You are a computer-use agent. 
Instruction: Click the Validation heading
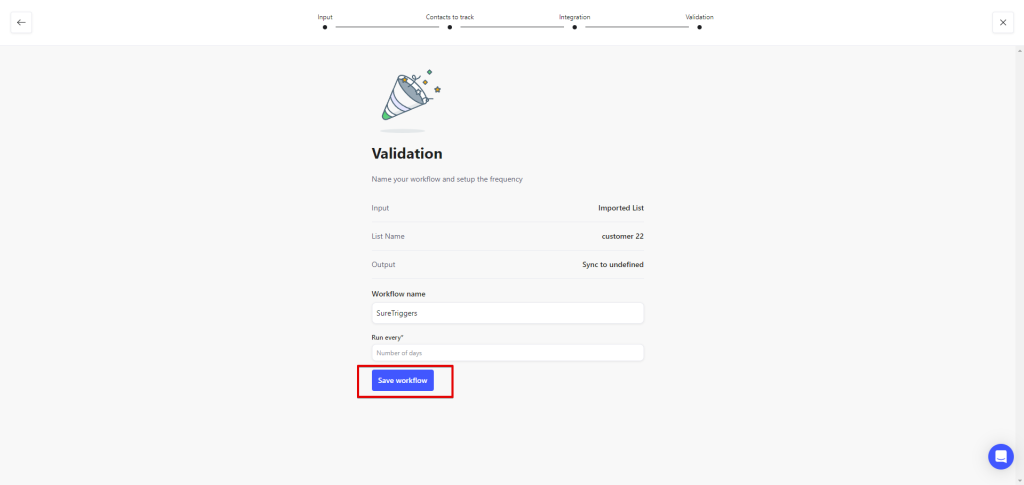pos(407,154)
